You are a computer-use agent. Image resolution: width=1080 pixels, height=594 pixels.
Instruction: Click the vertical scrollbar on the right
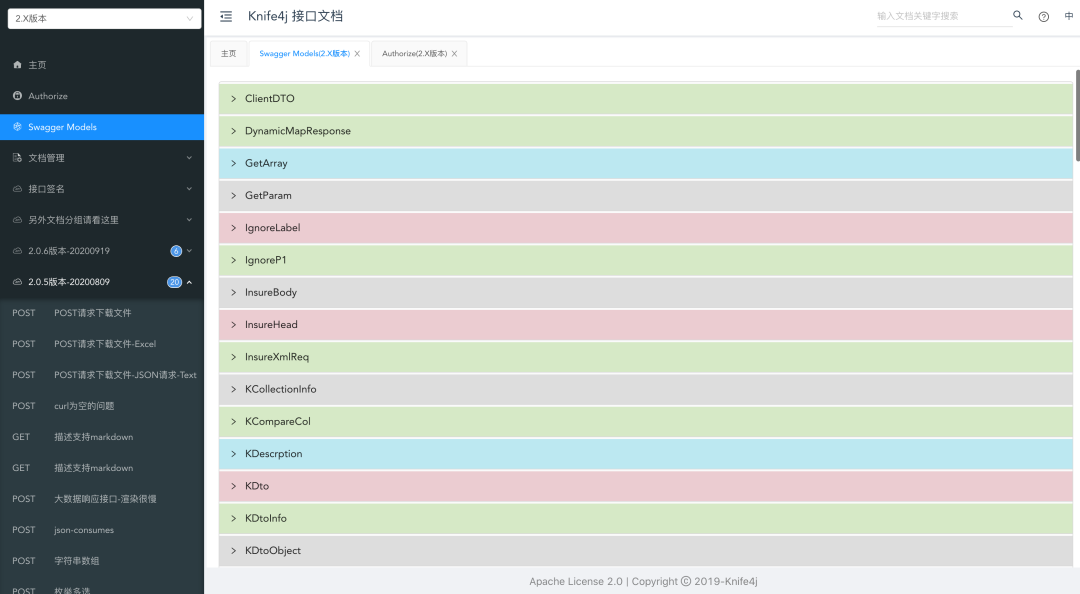1077,115
